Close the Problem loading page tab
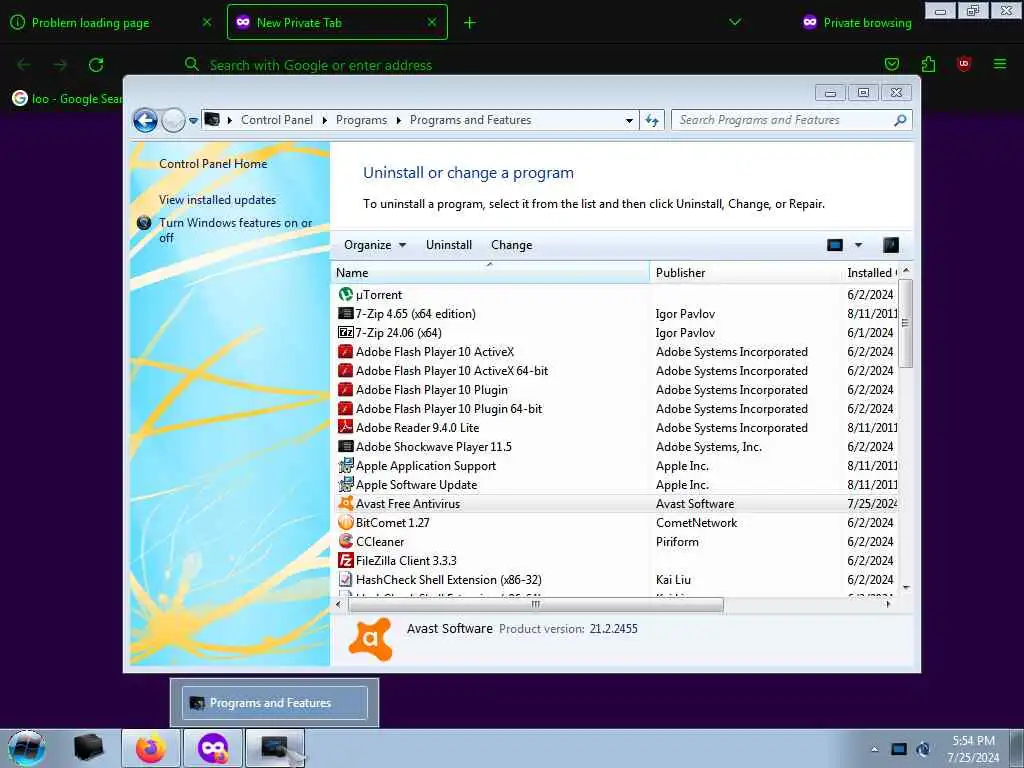1024x768 pixels. click(207, 22)
